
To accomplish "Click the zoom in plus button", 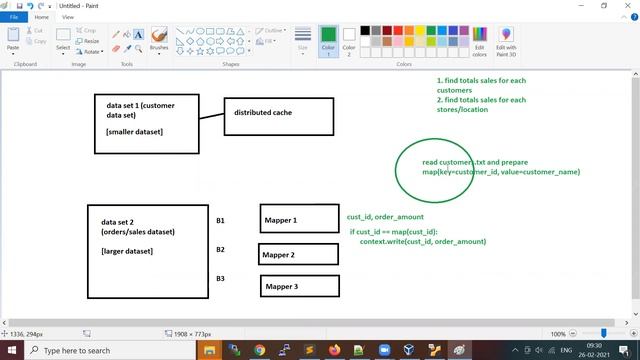I will 633,333.
